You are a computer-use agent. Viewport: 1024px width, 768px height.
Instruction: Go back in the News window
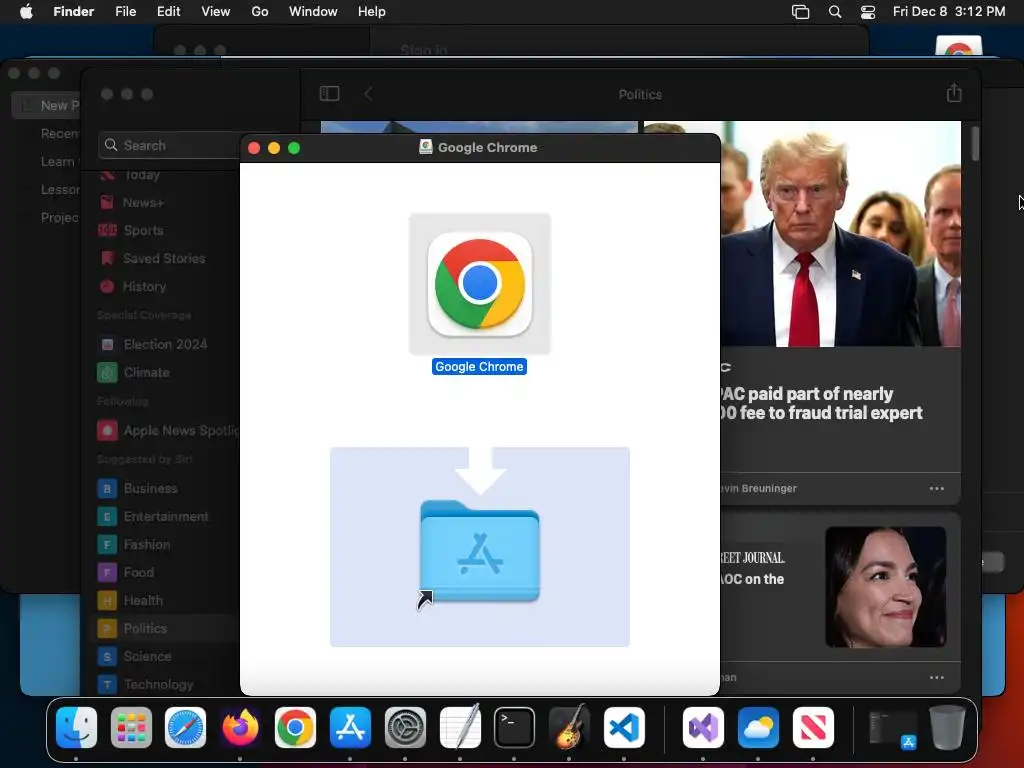tap(368, 94)
